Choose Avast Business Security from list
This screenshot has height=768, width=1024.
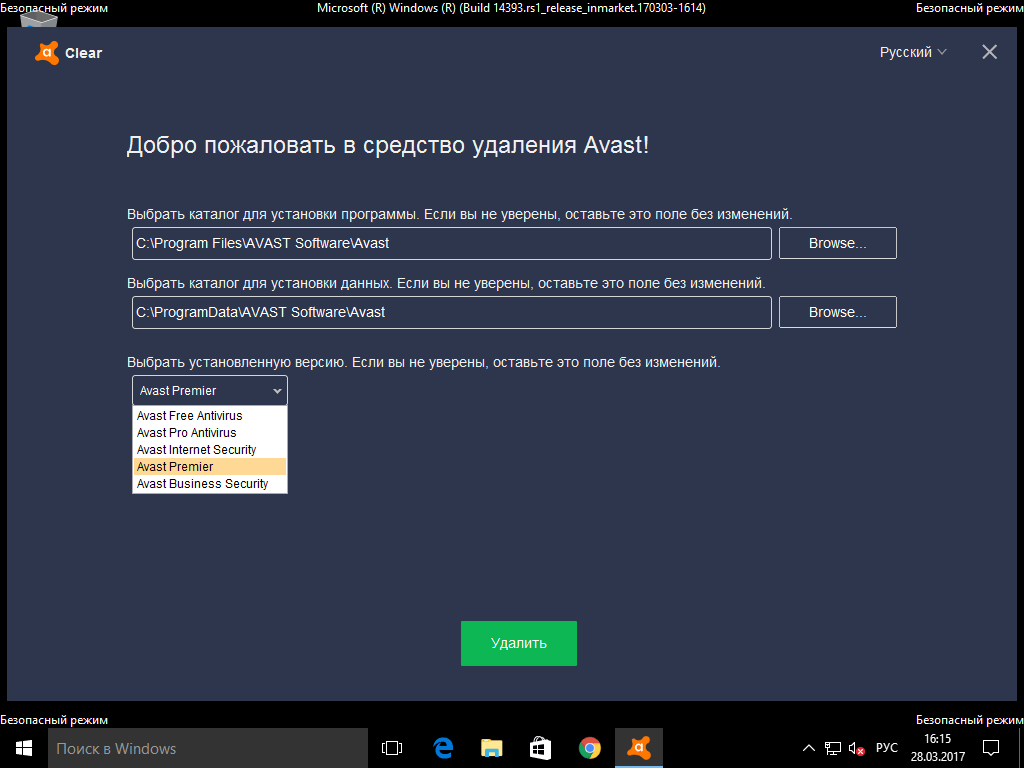[x=210, y=483]
